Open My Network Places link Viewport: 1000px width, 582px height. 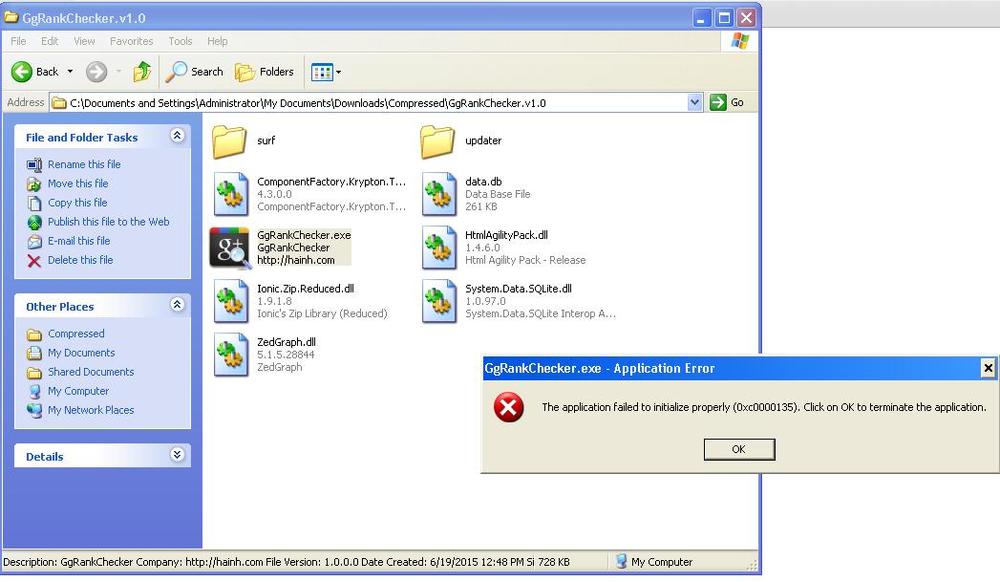[x=91, y=410]
